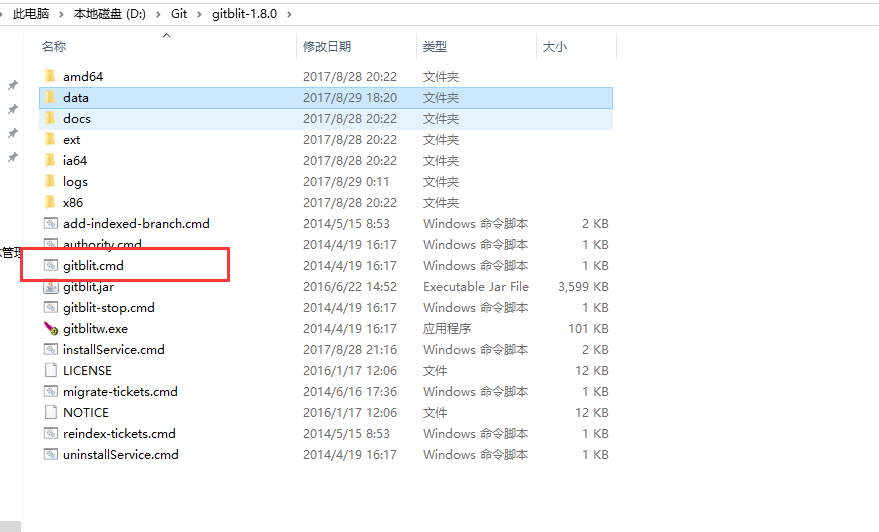Click the NOTICE blank file icon

click(50, 413)
